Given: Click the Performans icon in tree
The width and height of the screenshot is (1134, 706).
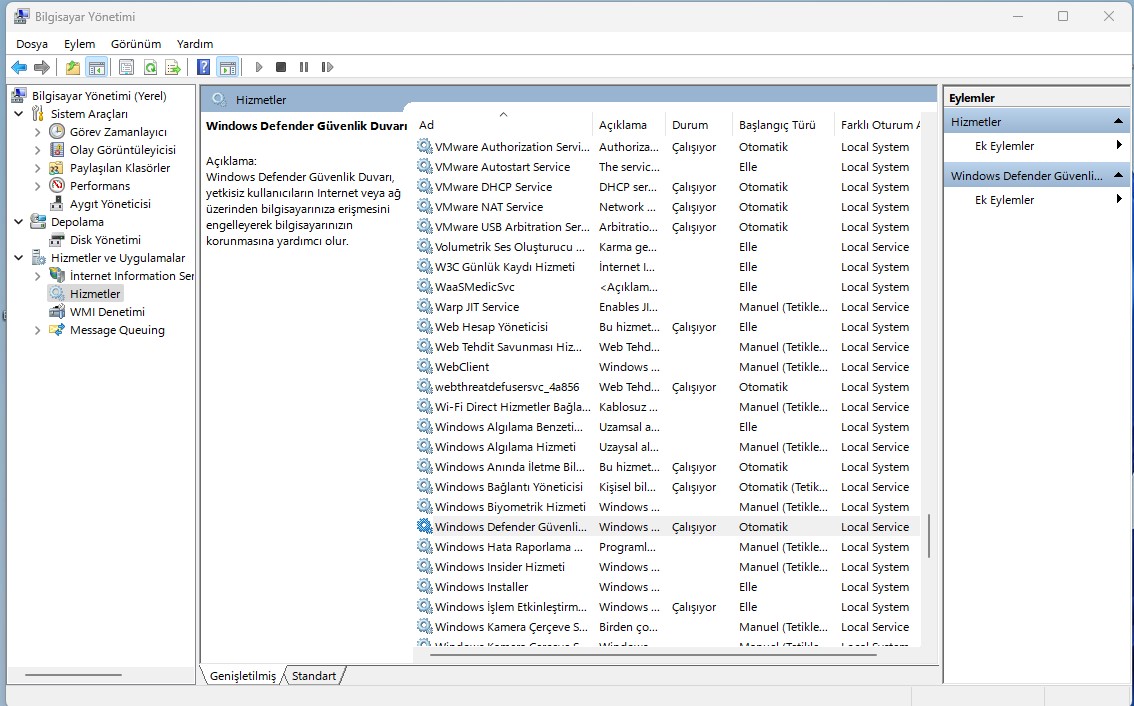Looking at the screenshot, I should click(57, 185).
